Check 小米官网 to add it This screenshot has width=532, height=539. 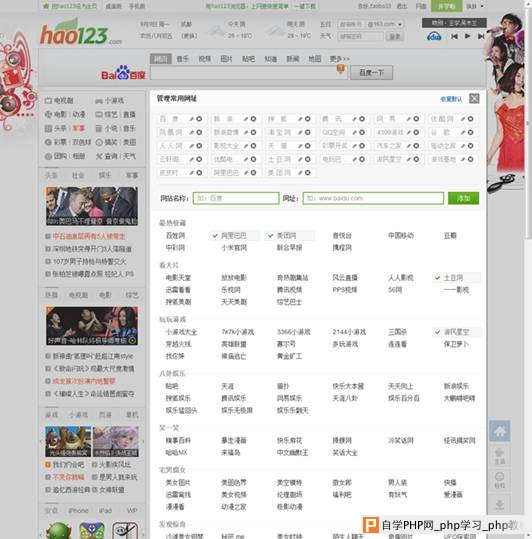234,248
